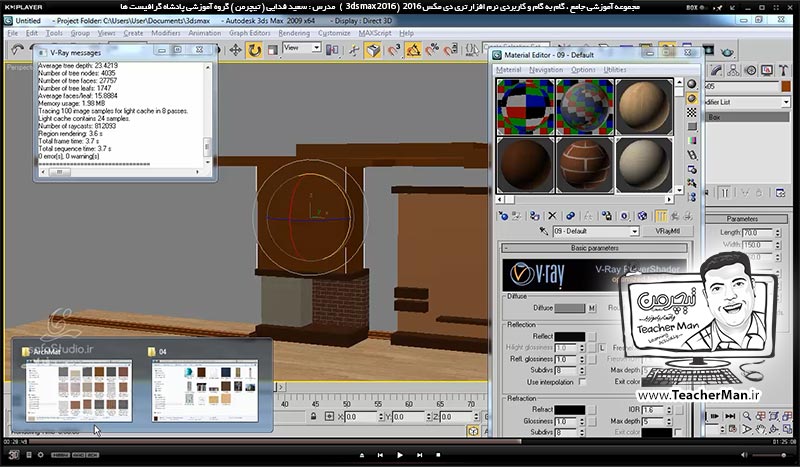Click Select and Manipulate icon
This screenshot has height=467, width=800.
coord(354,50)
